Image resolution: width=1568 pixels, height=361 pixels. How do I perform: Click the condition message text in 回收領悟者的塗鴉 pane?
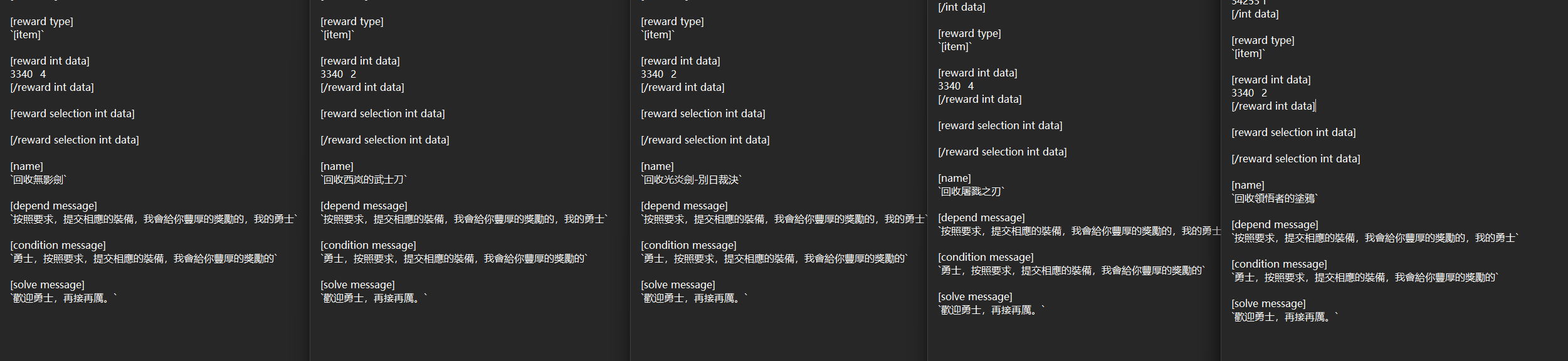tap(1364, 278)
